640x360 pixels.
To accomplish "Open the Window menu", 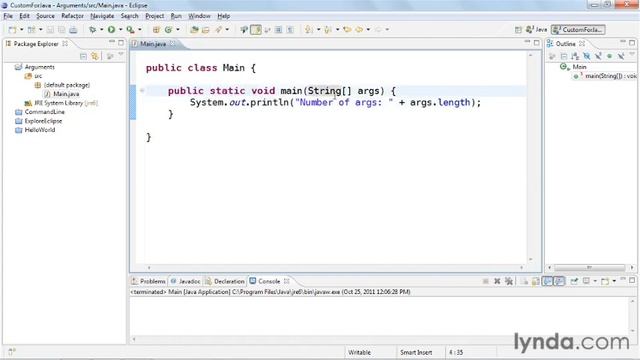I will coord(199,16).
